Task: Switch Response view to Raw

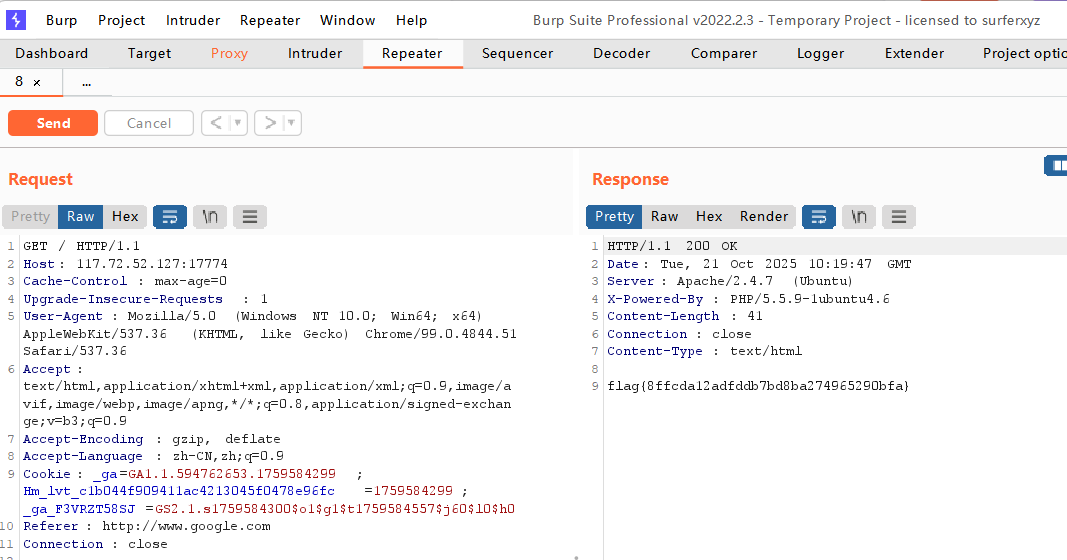Action: pyautogui.click(x=664, y=216)
